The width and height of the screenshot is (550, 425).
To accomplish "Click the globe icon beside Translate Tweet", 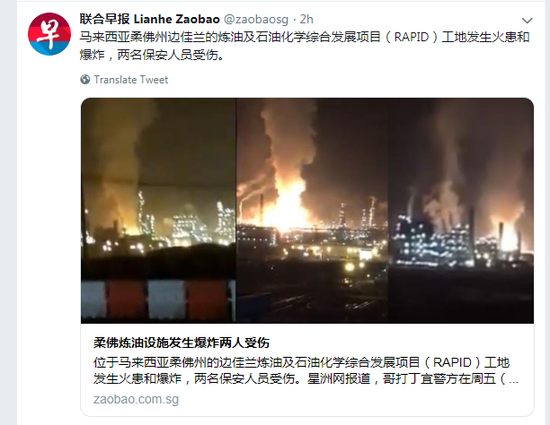I will [85, 80].
